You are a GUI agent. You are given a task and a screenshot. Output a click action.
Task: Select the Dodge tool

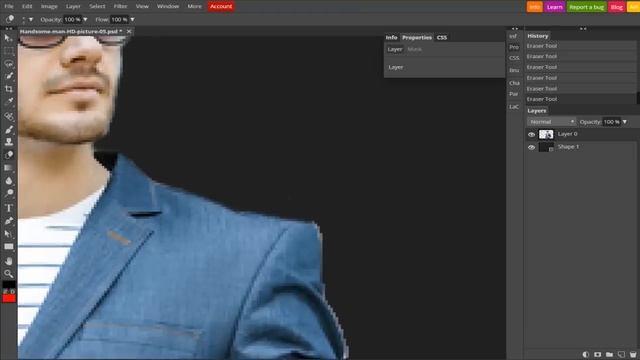point(8,193)
